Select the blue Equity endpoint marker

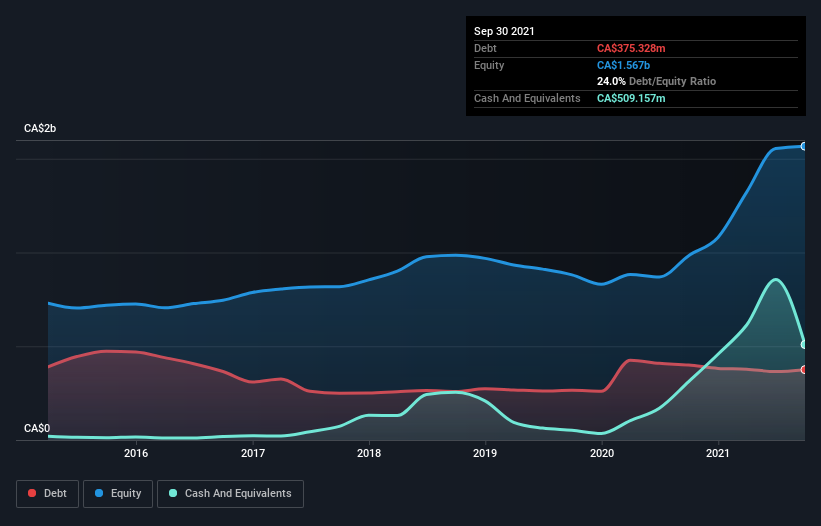[x=804, y=147]
